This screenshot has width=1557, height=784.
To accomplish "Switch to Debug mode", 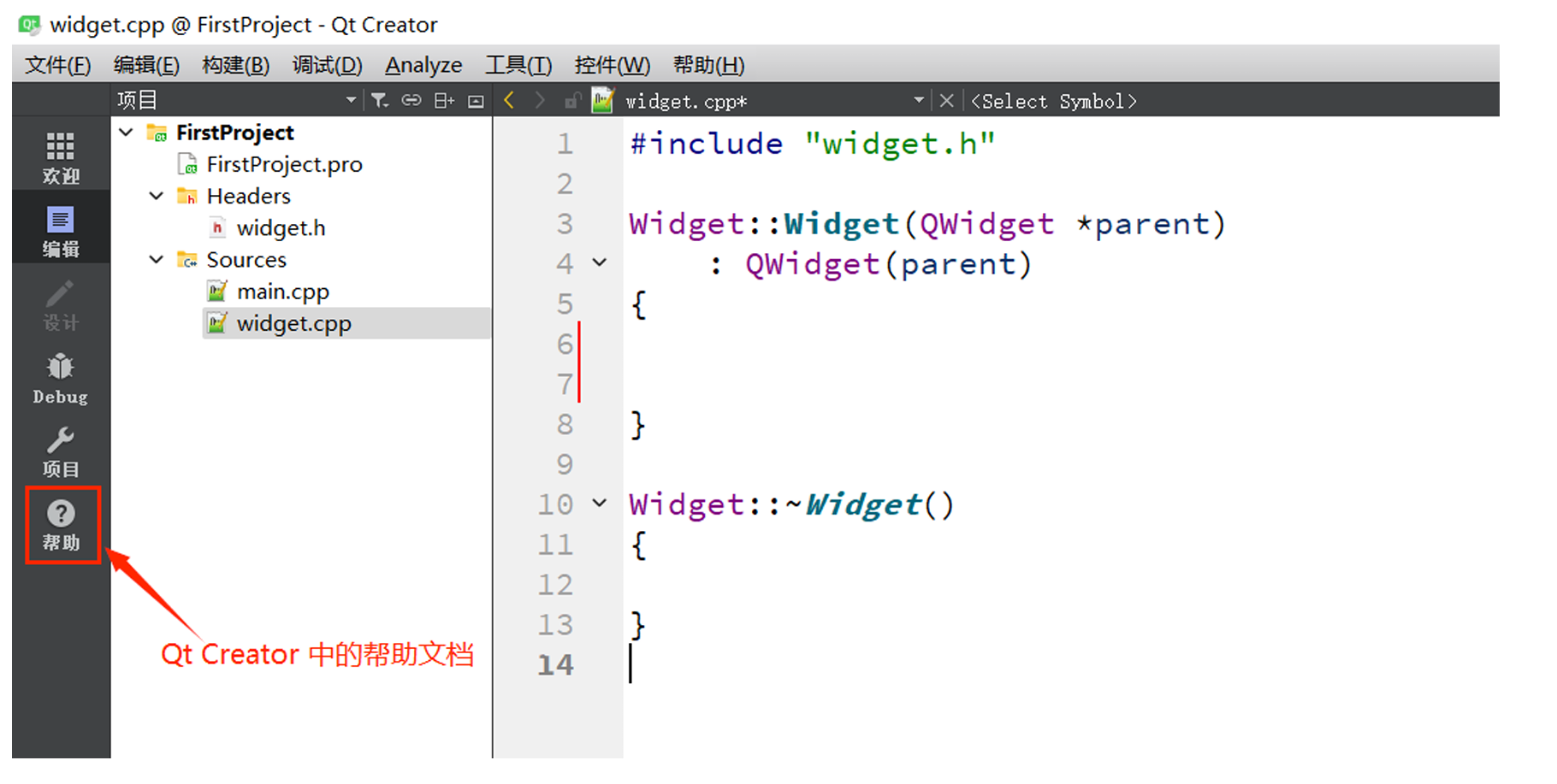I will 61,379.
